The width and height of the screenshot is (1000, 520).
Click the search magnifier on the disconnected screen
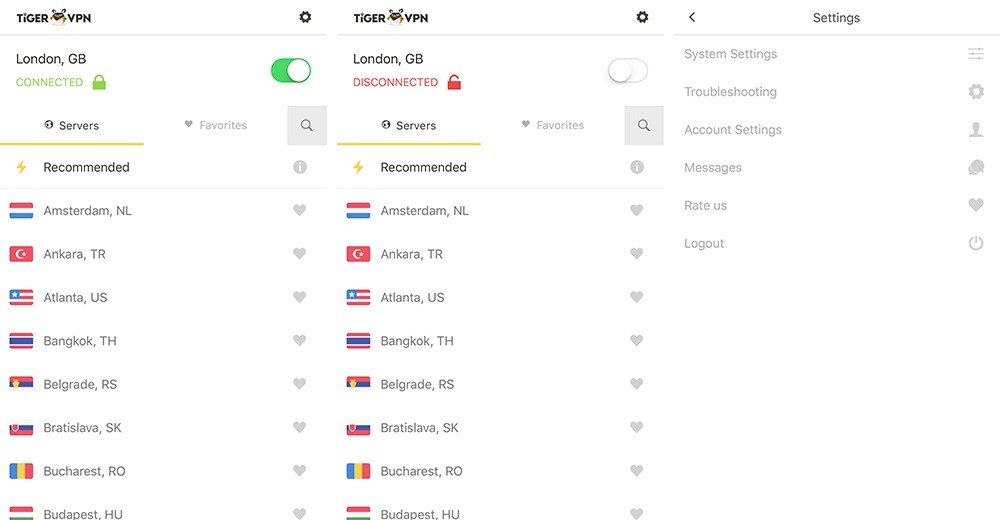644,125
